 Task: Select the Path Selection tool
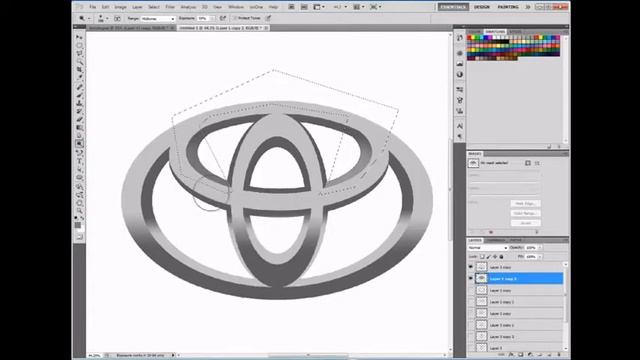pos(79,169)
